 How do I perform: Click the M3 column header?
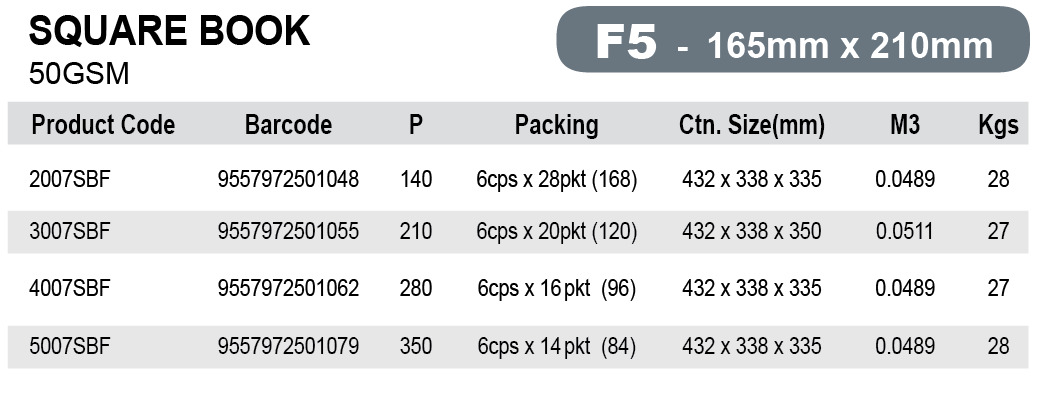tap(905, 125)
